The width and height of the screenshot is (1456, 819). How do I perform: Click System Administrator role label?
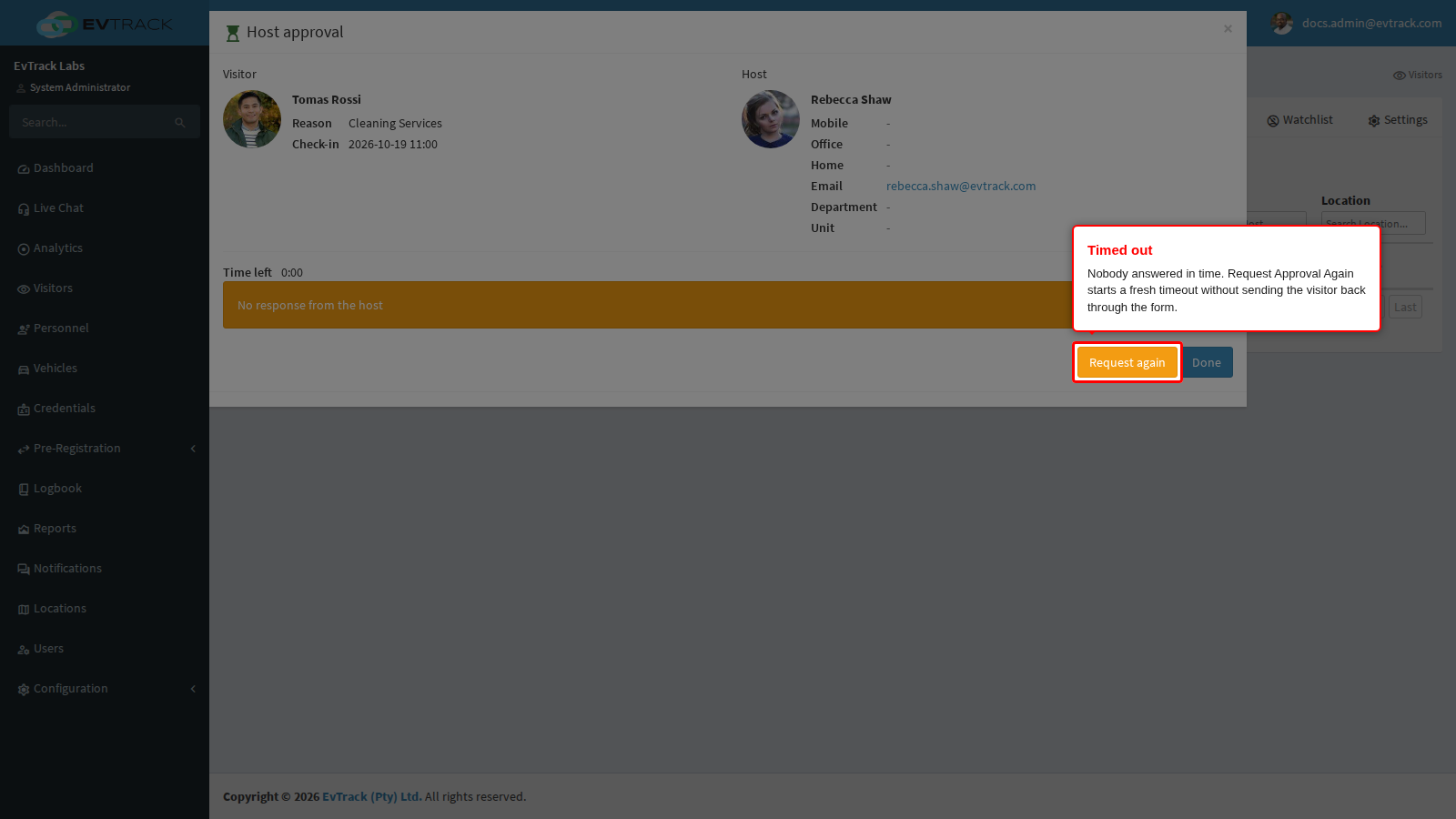(x=80, y=87)
